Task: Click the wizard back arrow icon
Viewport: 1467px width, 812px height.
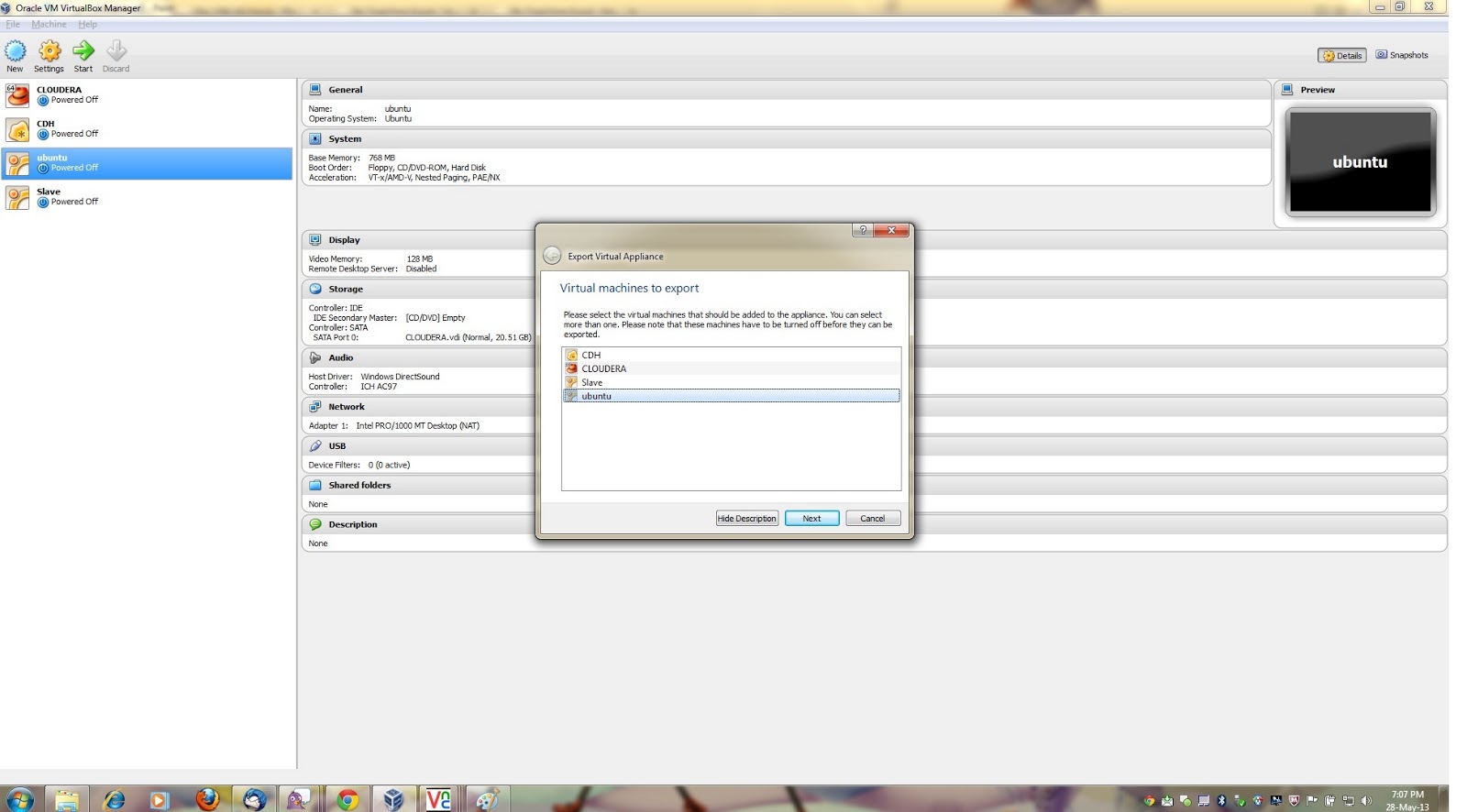Action: click(x=552, y=256)
